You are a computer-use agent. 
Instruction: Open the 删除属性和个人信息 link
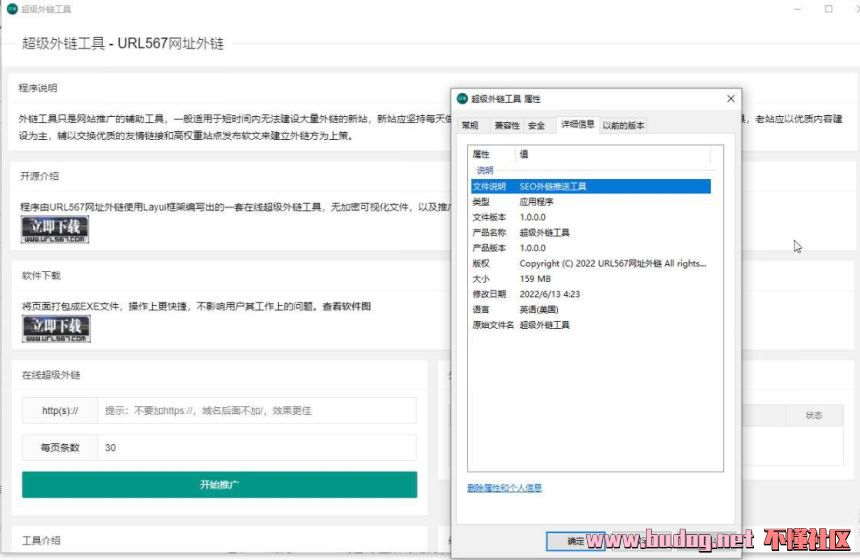click(504, 488)
